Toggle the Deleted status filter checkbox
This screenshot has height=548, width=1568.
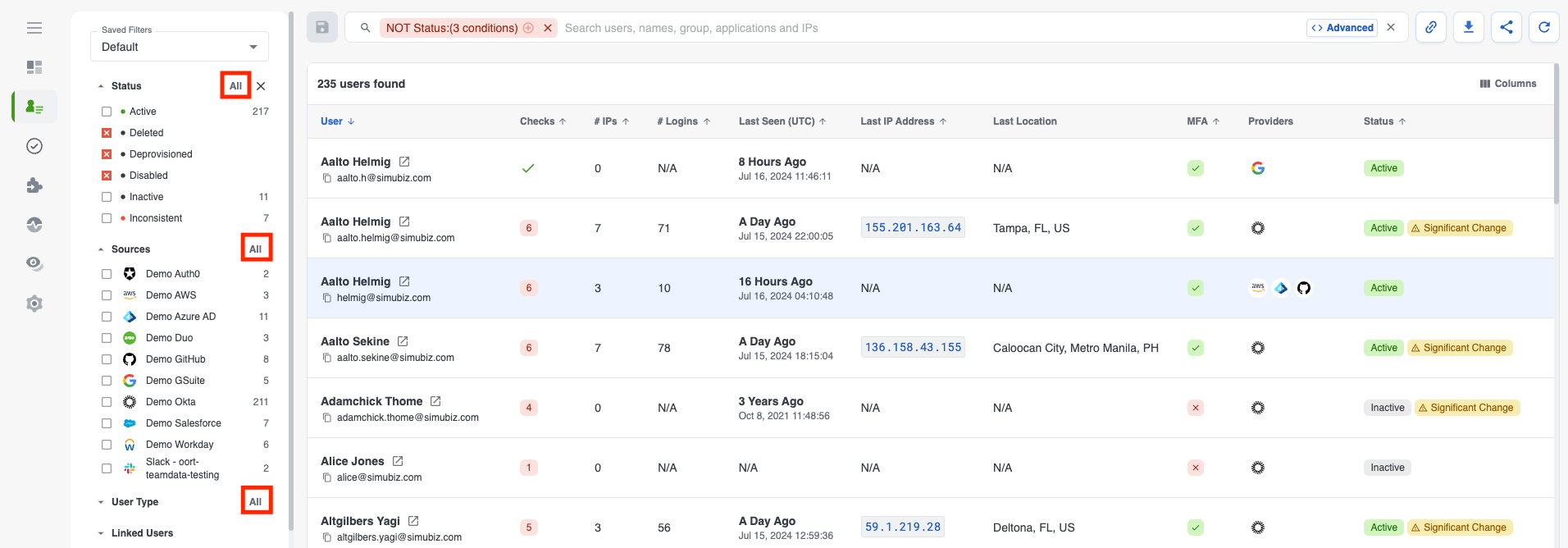point(107,133)
